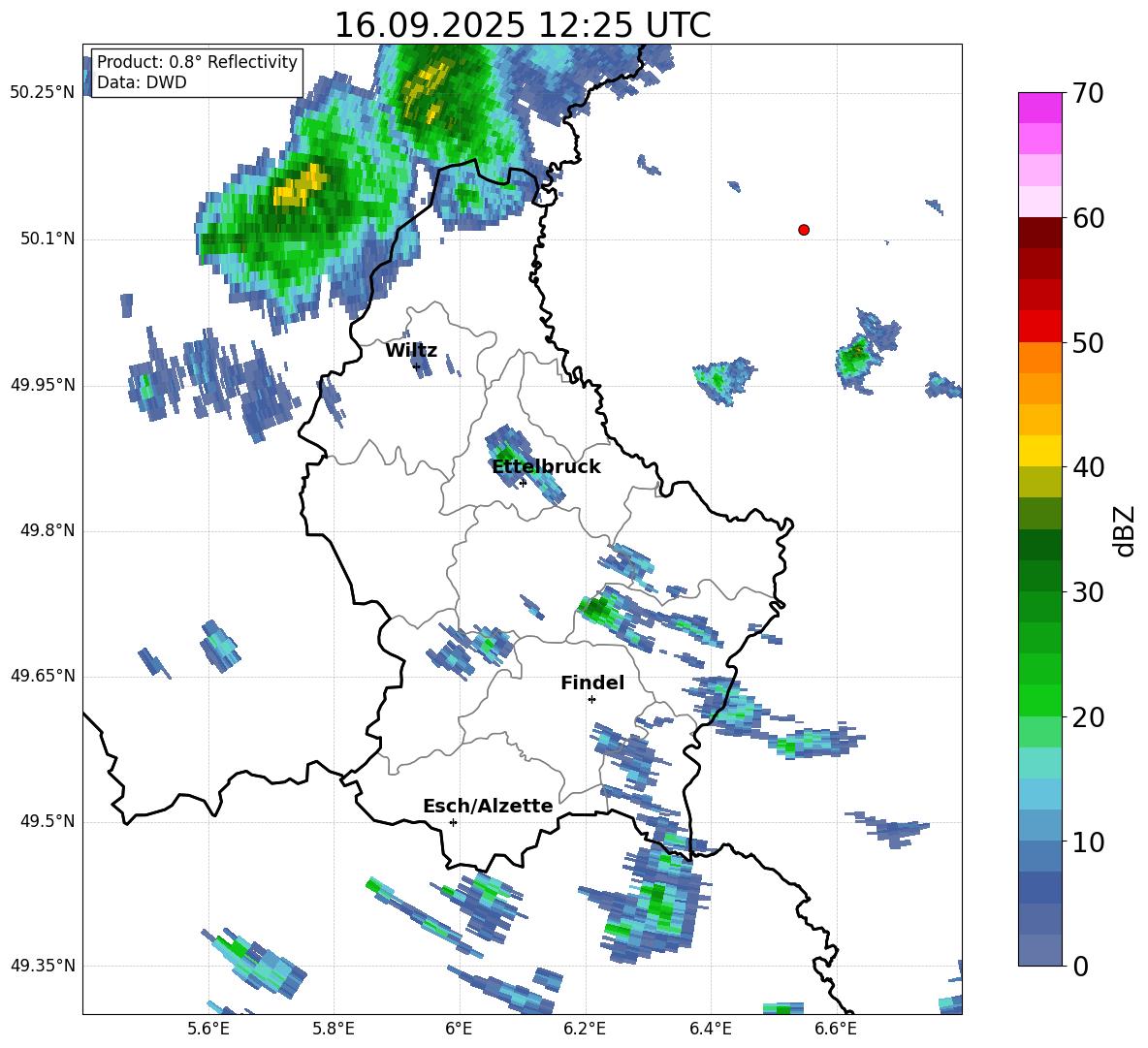Image resolution: width=1148 pixels, height=1048 pixels.
Task: Click the Wiltz cross marker
Action: click(x=417, y=365)
